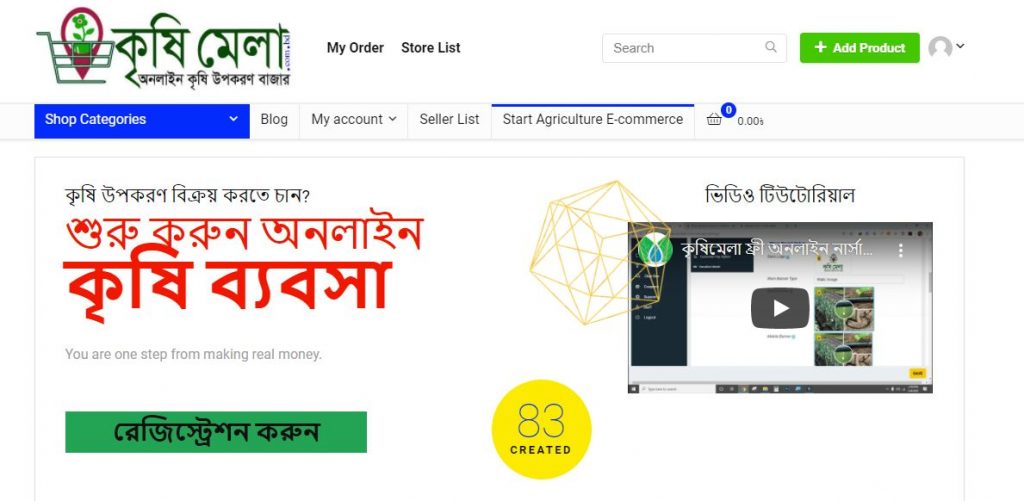Image resolution: width=1024 pixels, height=501 pixels.
Task: Click the cart item count badge
Action: tap(728, 110)
